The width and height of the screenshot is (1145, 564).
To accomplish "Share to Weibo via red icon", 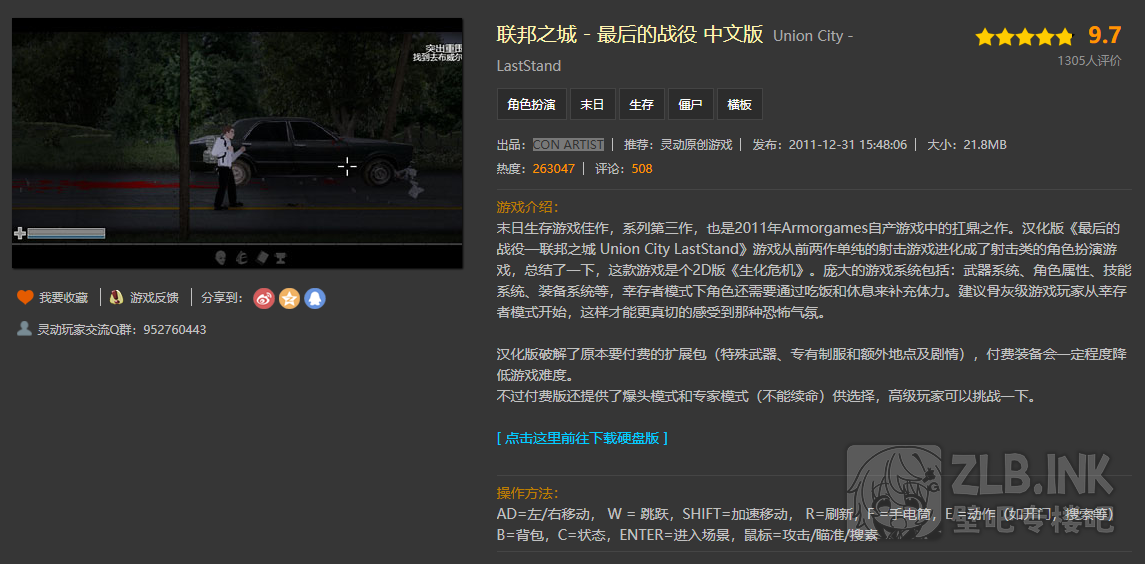I will 264,298.
